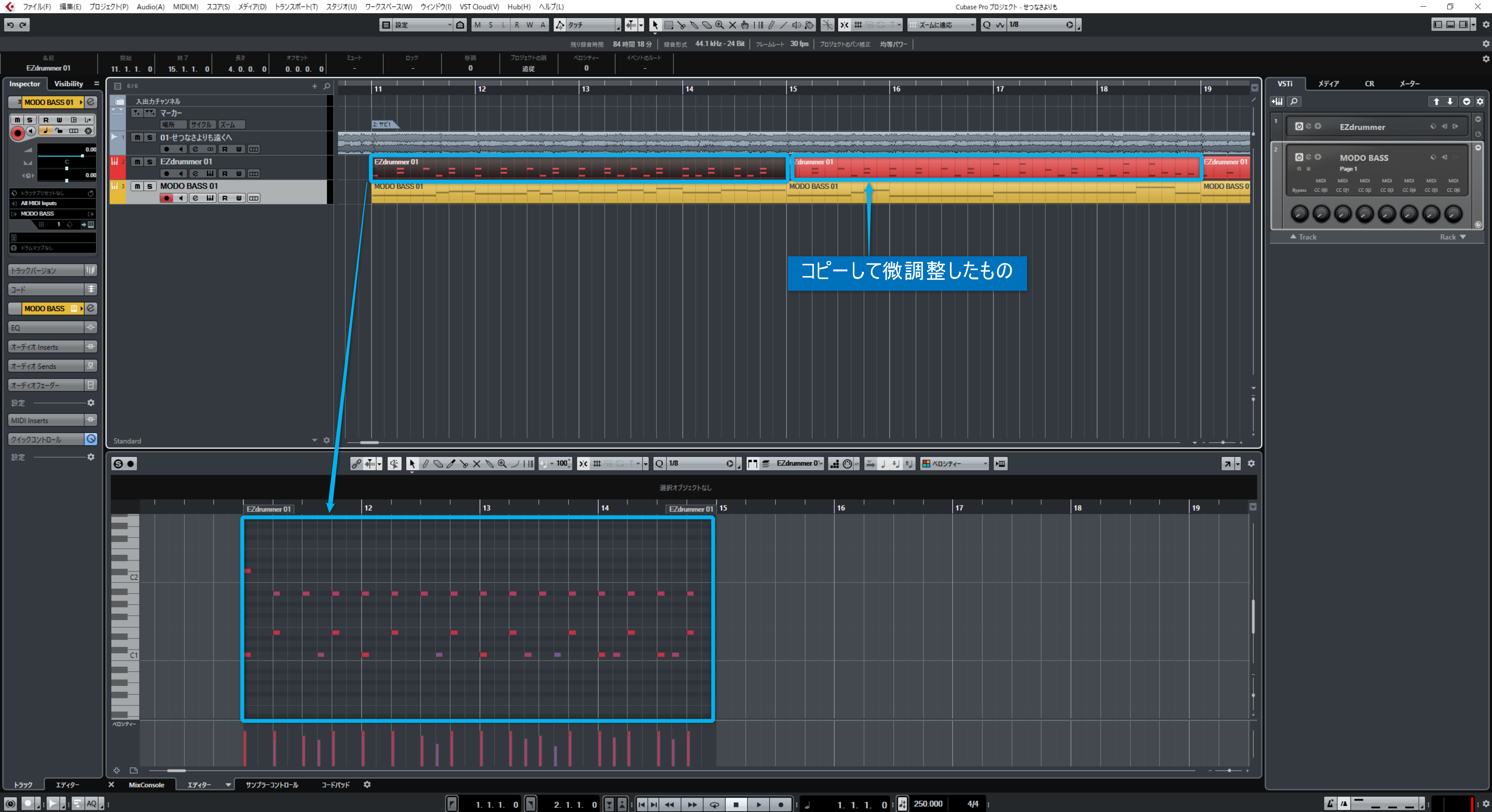1492x812 pixels.
Task: Click the key editor horizontal zoom slider
Action: click(1229, 771)
